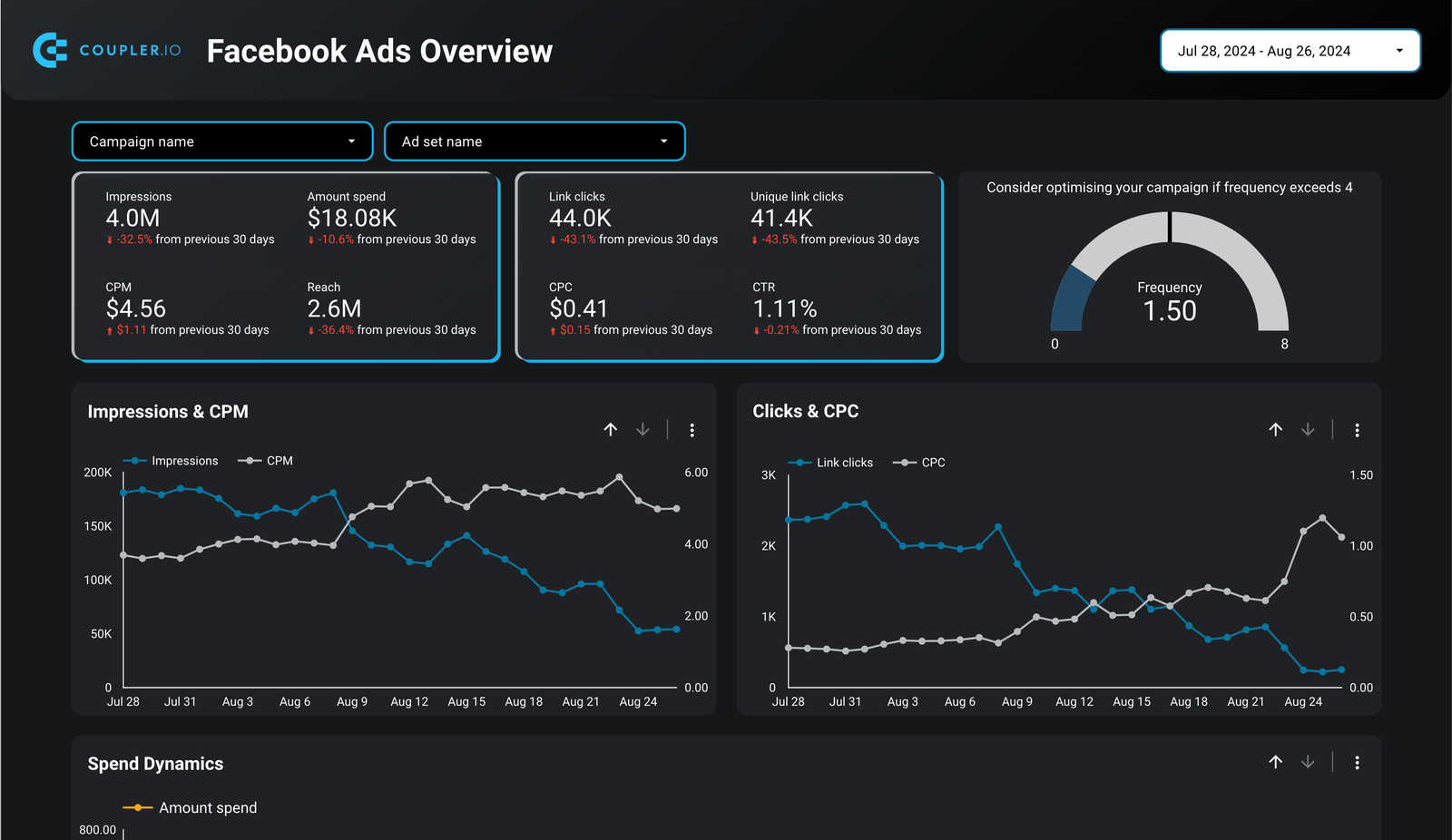
Task: Drill up in Clicks & CPC chart
Action: [x=1276, y=430]
